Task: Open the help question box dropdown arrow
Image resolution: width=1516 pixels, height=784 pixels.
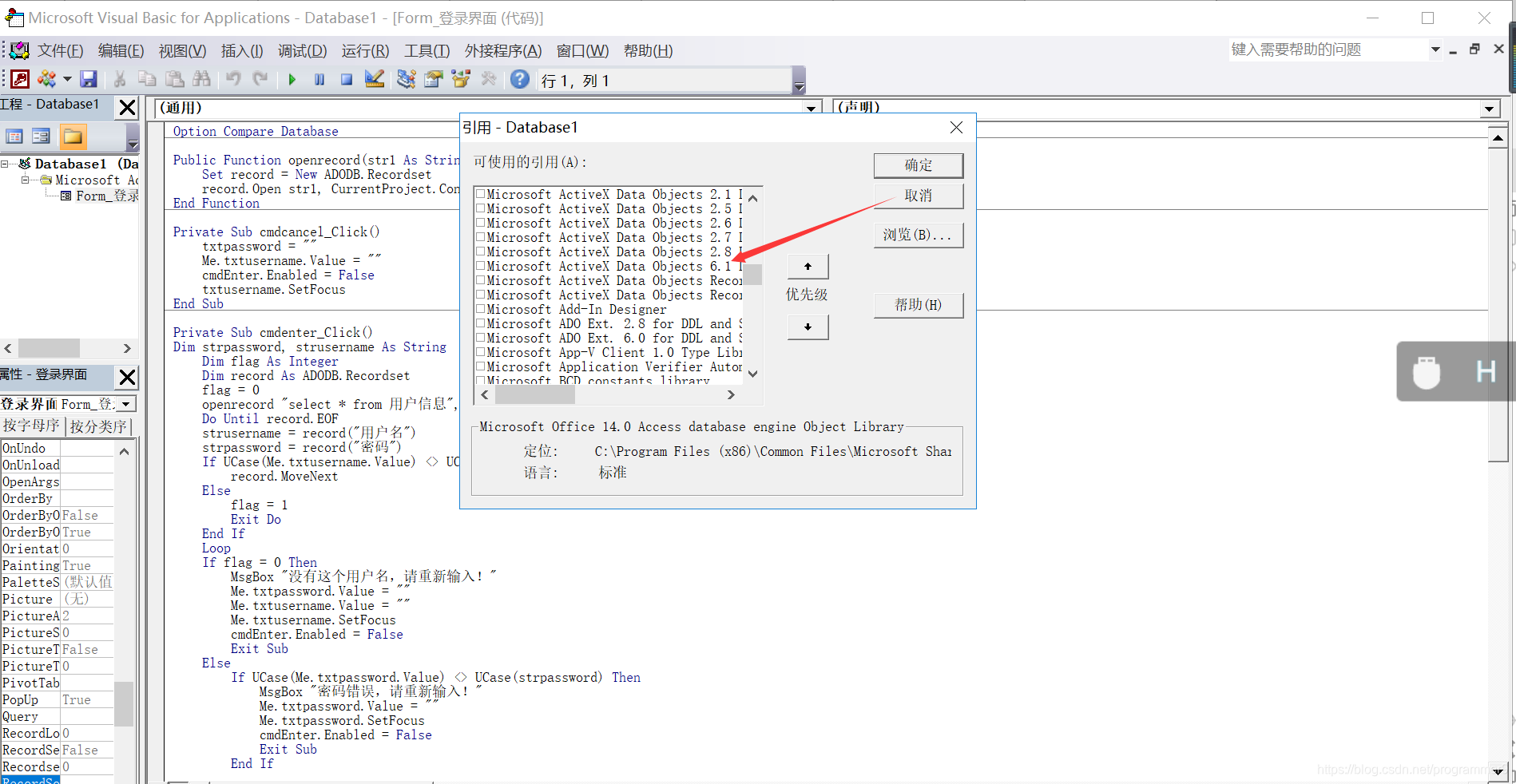Action: click(1435, 49)
